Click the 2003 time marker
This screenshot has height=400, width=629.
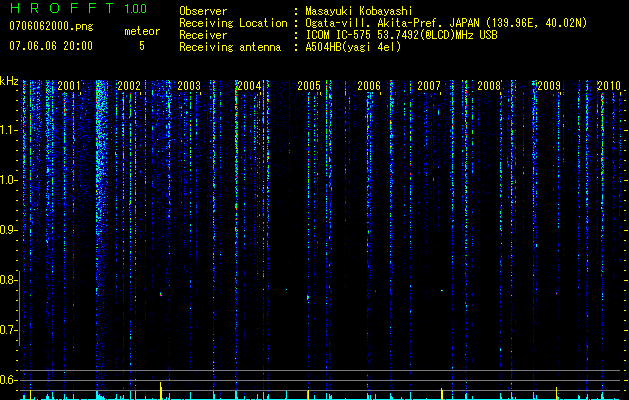tap(189, 85)
